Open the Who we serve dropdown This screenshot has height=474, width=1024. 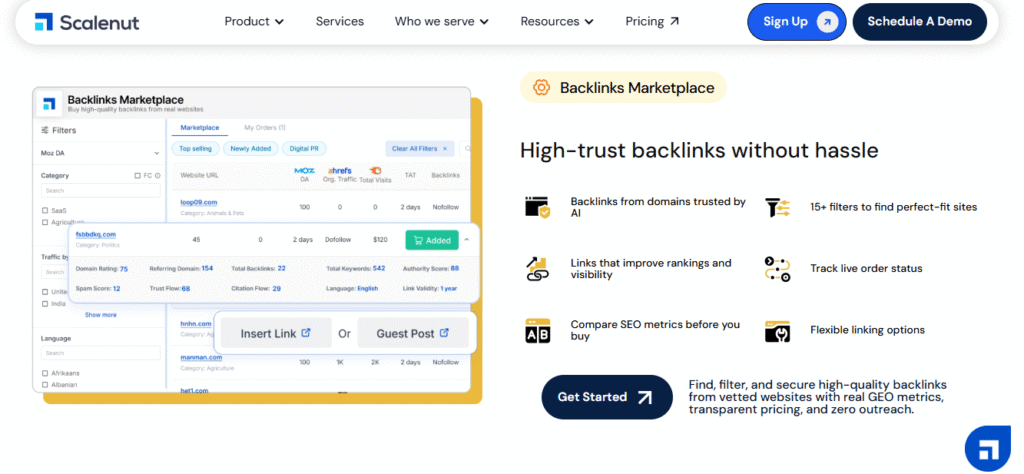[441, 21]
